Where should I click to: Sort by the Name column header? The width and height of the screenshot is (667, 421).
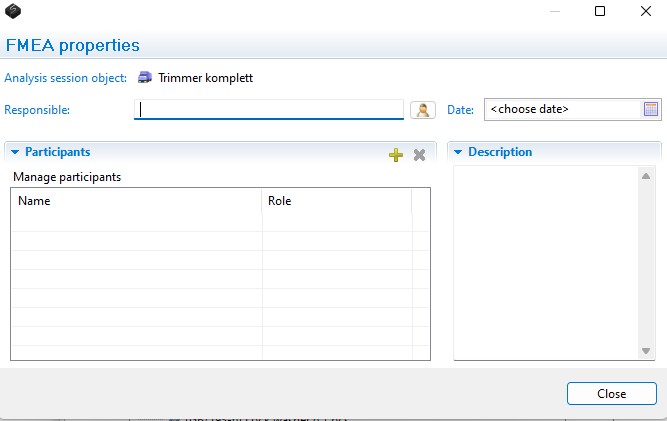[x=136, y=201]
